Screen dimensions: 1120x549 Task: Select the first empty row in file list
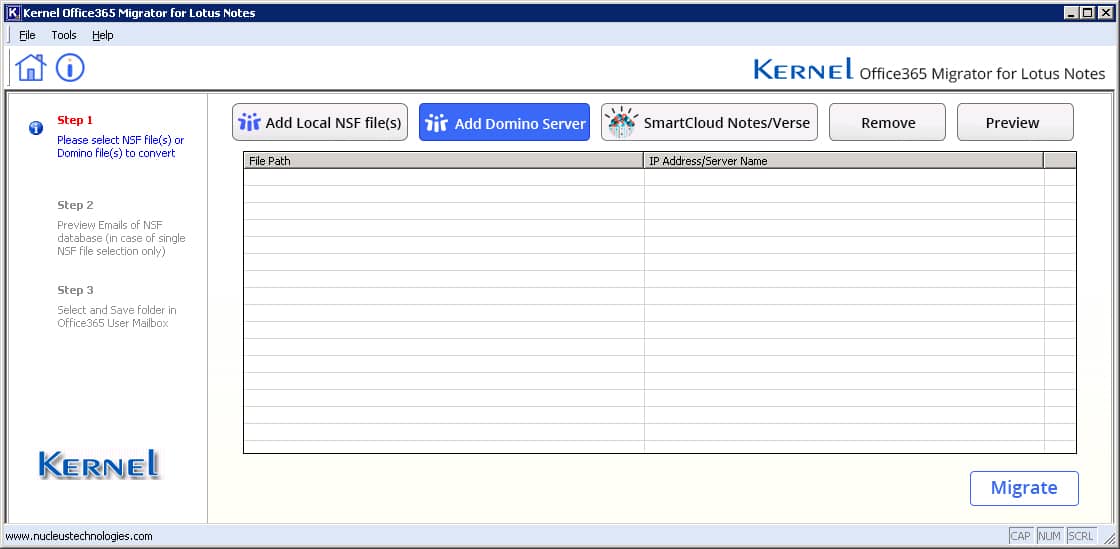coord(443,177)
